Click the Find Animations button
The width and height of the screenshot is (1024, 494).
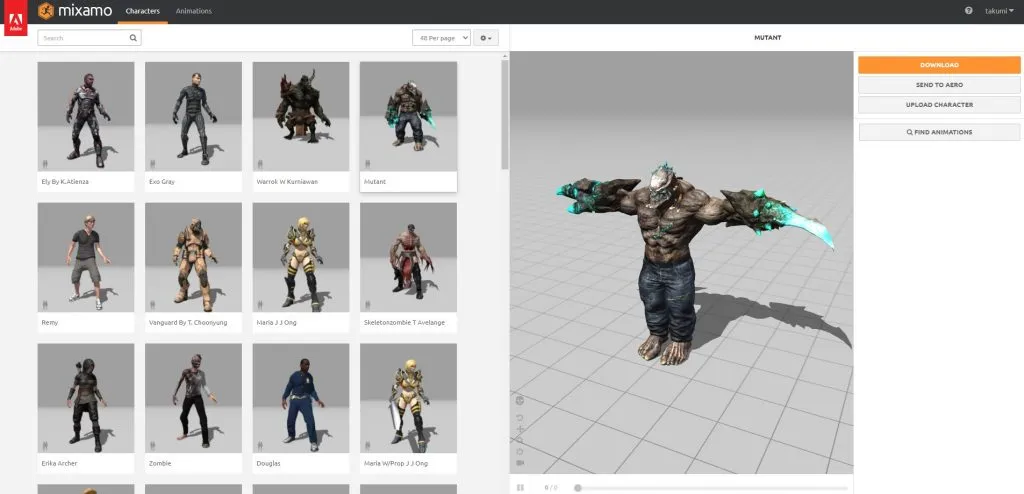coord(939,132)
